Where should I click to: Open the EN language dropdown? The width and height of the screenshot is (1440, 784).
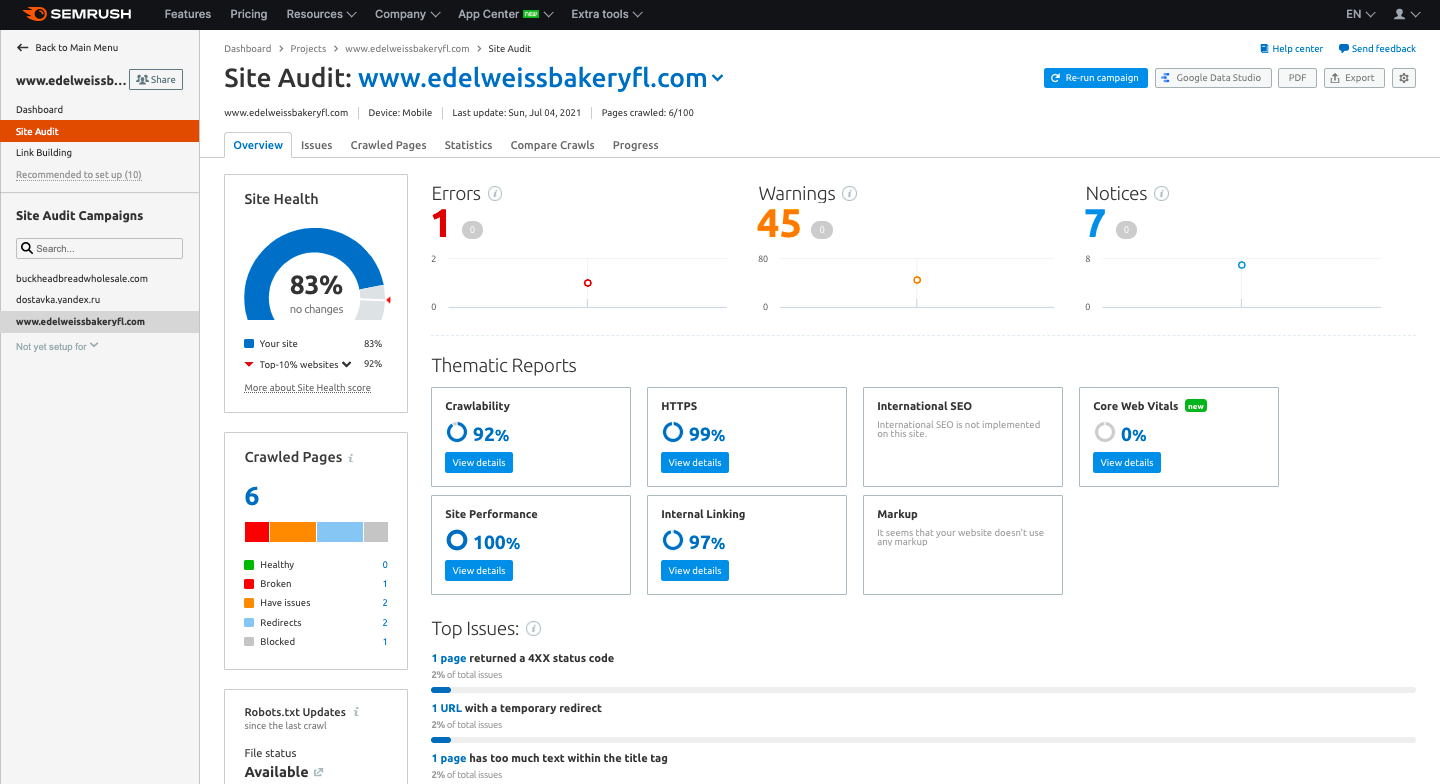[1360, 14]
